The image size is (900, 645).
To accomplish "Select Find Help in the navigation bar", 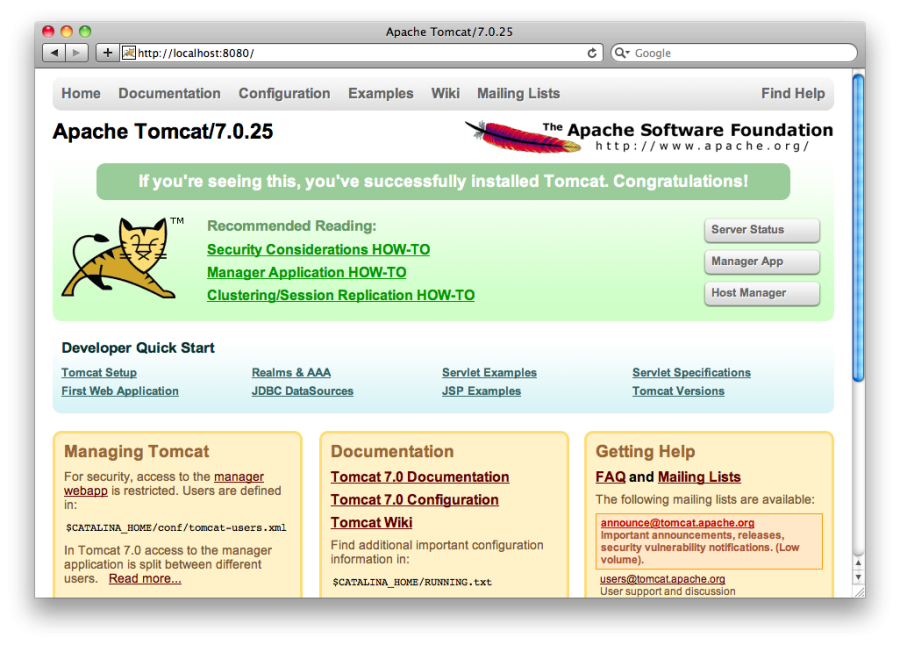I will pos(792,94).
